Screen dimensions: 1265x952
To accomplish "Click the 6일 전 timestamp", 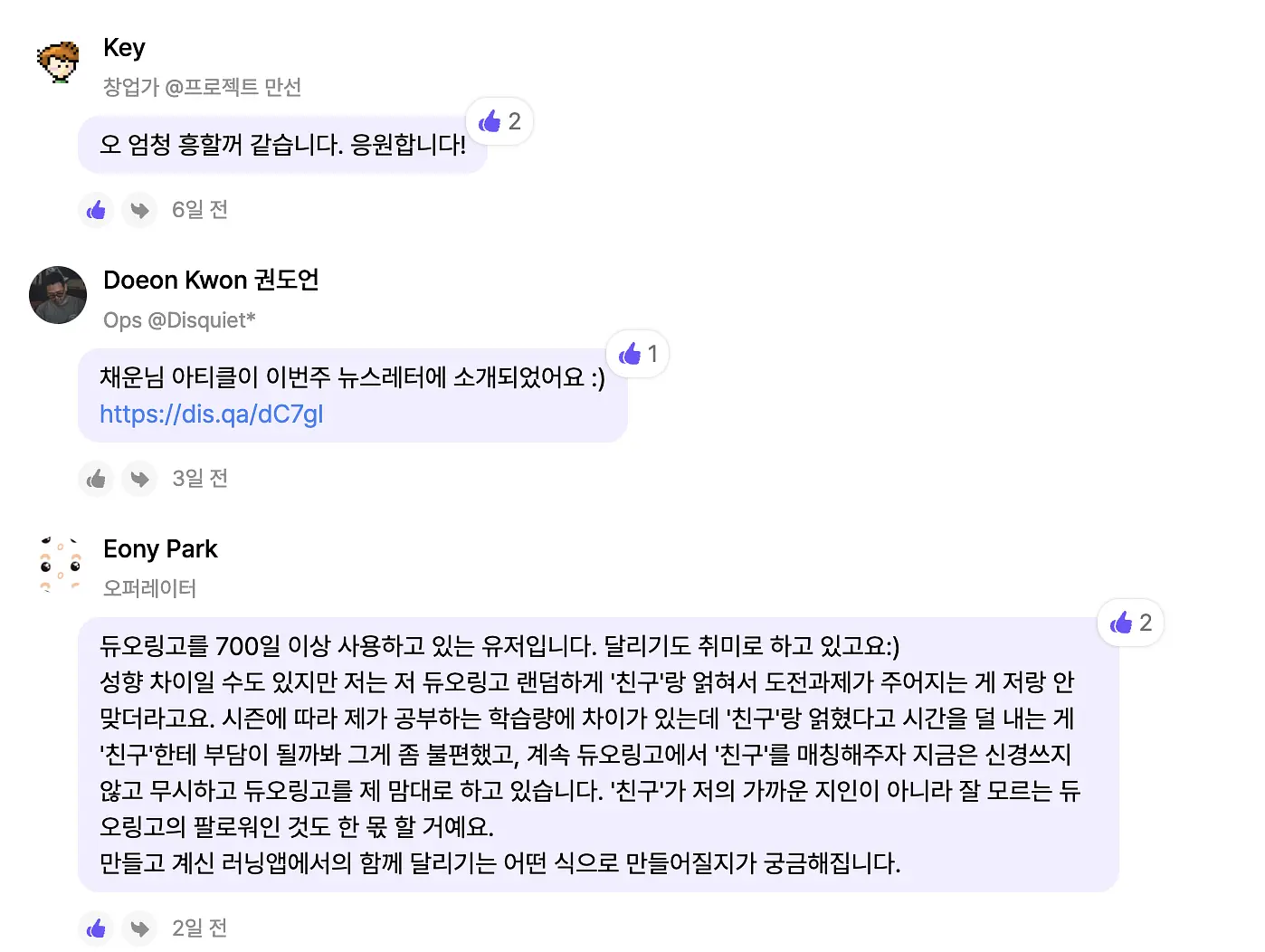I will point(200,210).
